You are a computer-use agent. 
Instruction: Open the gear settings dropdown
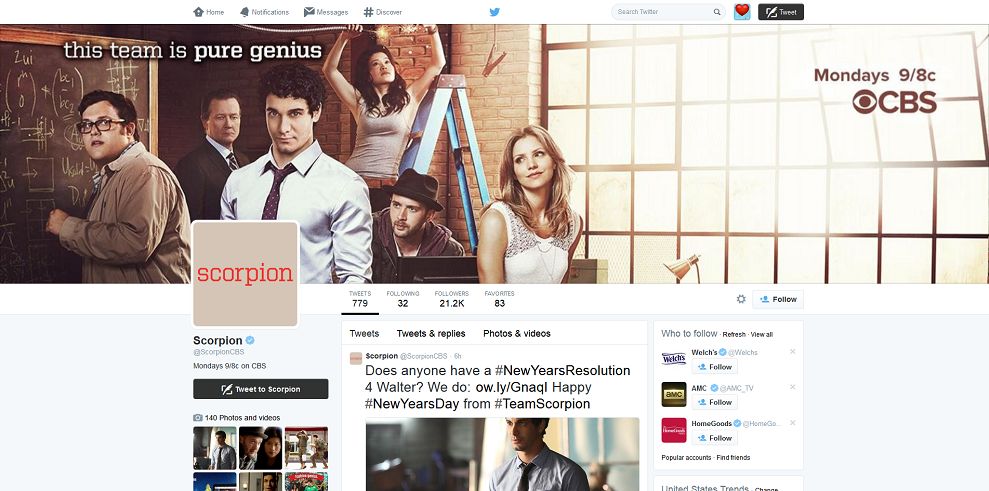[x=741, y=299]
